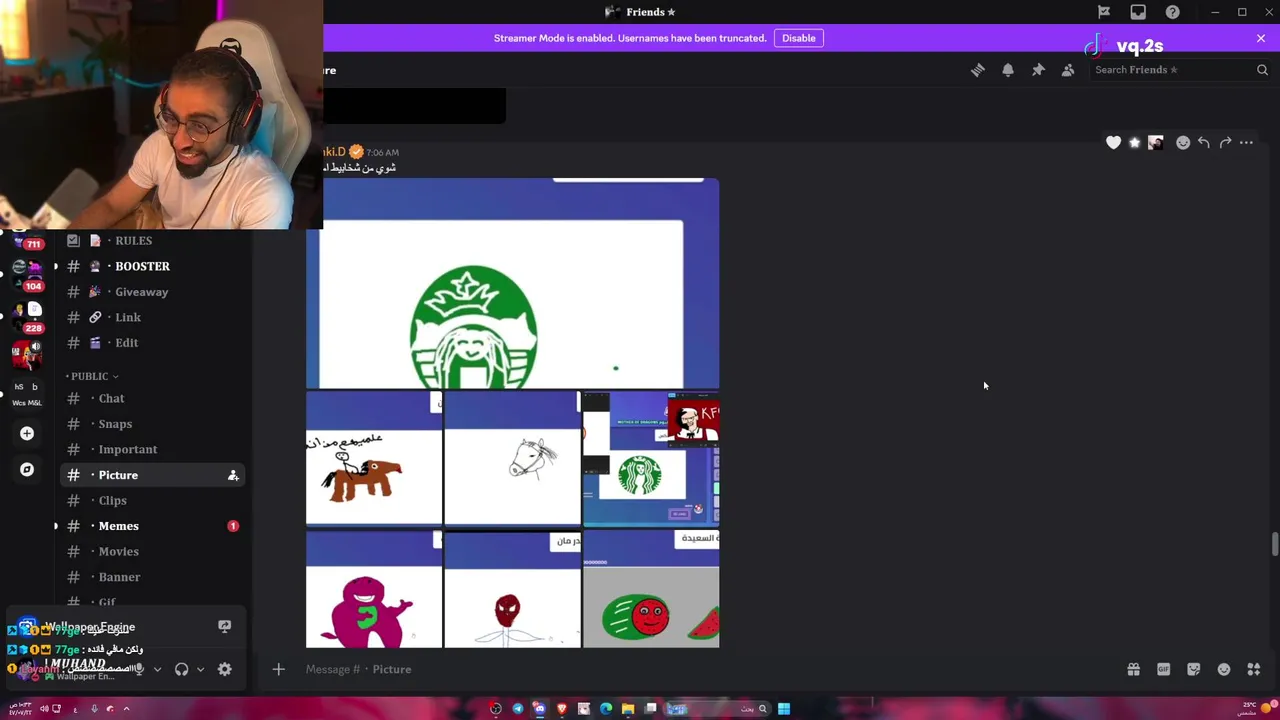Viewport: 1280px width, 720px height.
Task: Open the Threads icon in channel header
Action: pos(978,70)
